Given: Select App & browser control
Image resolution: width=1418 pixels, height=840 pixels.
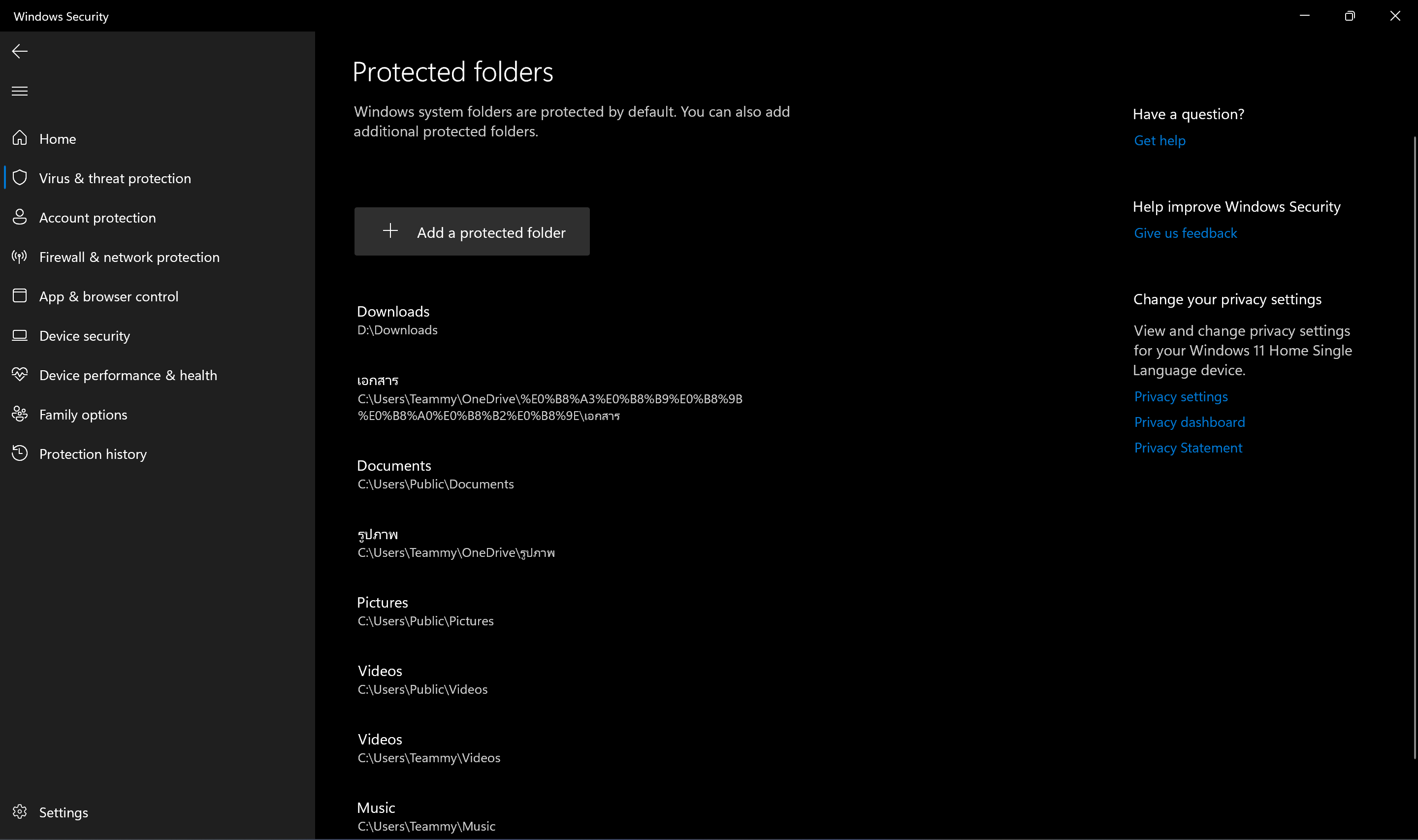Looking at the screenshot, I should point(109,296).
